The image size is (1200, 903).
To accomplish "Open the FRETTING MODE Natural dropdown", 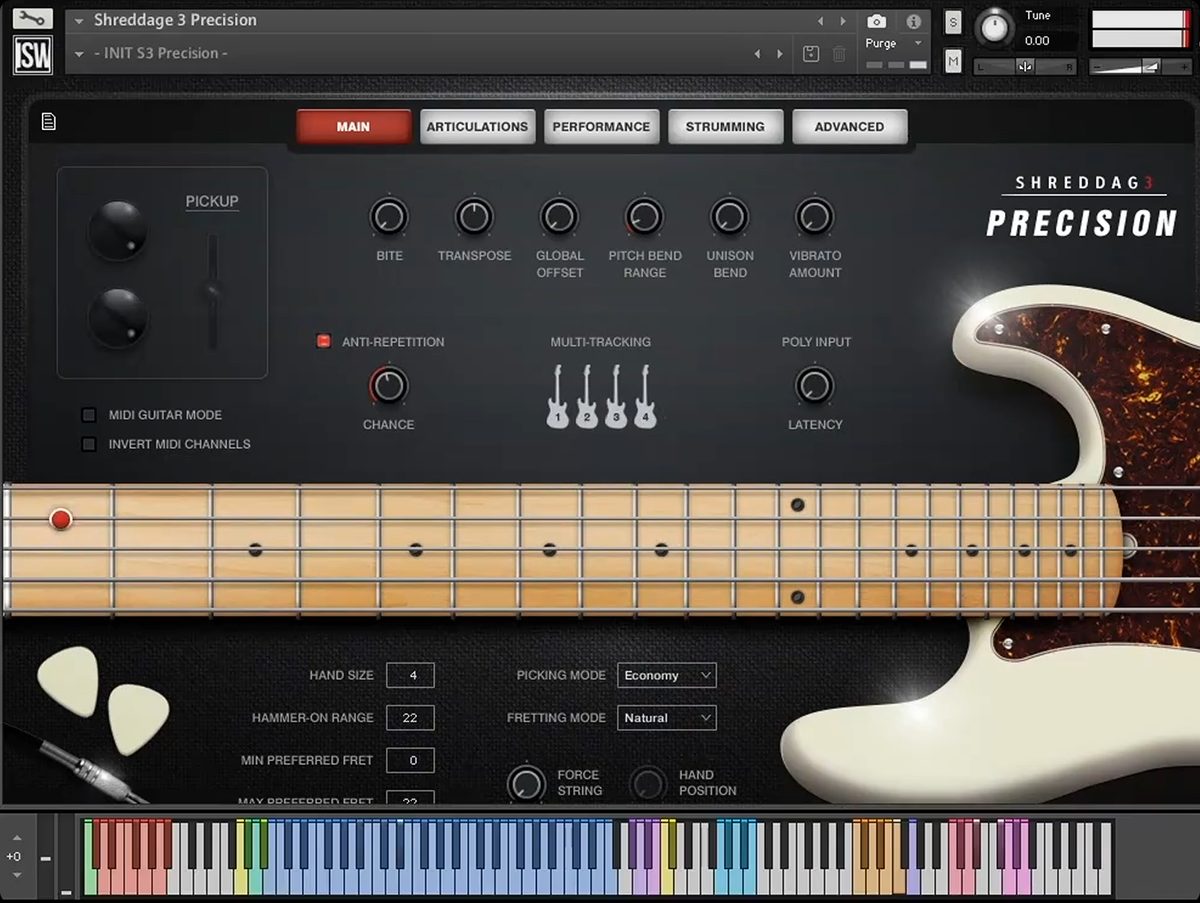I will tap(667, 717).
